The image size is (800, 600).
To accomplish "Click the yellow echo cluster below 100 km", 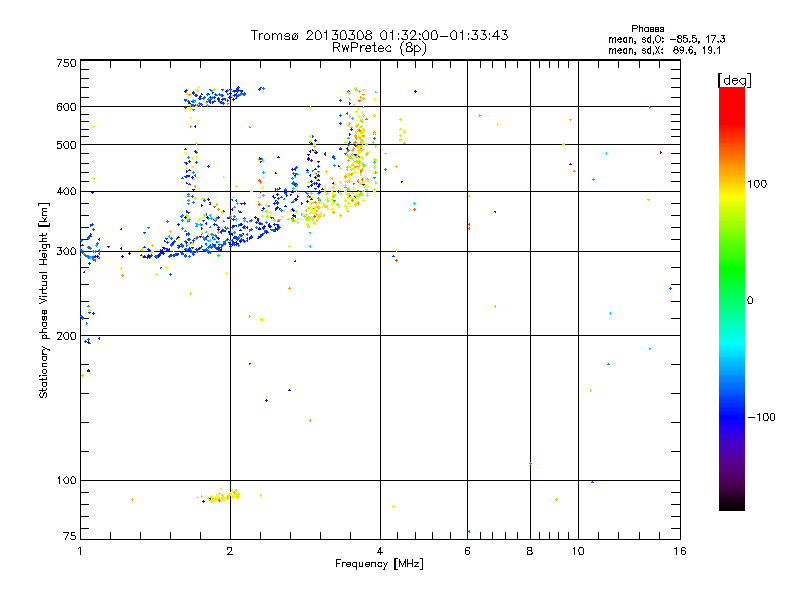I will (x=222, y=496).
